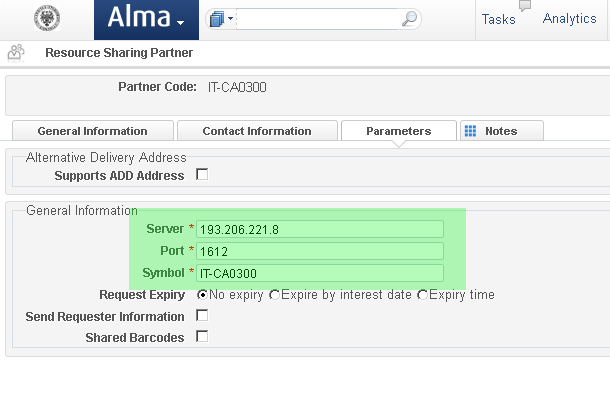Viewport: 610px width, 405px height.
Task: Tick Send Requester Information checkbox
Action: [202, 315]
